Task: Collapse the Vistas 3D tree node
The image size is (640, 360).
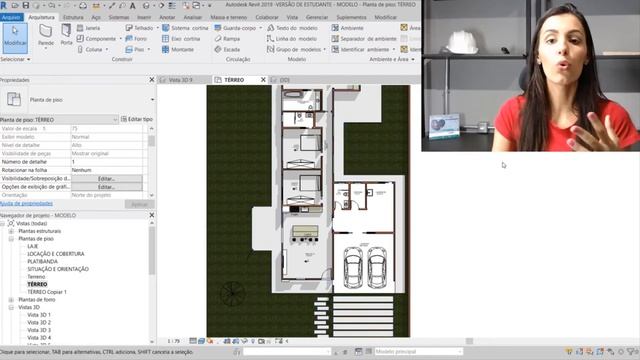Action: (x=11, y=307)
